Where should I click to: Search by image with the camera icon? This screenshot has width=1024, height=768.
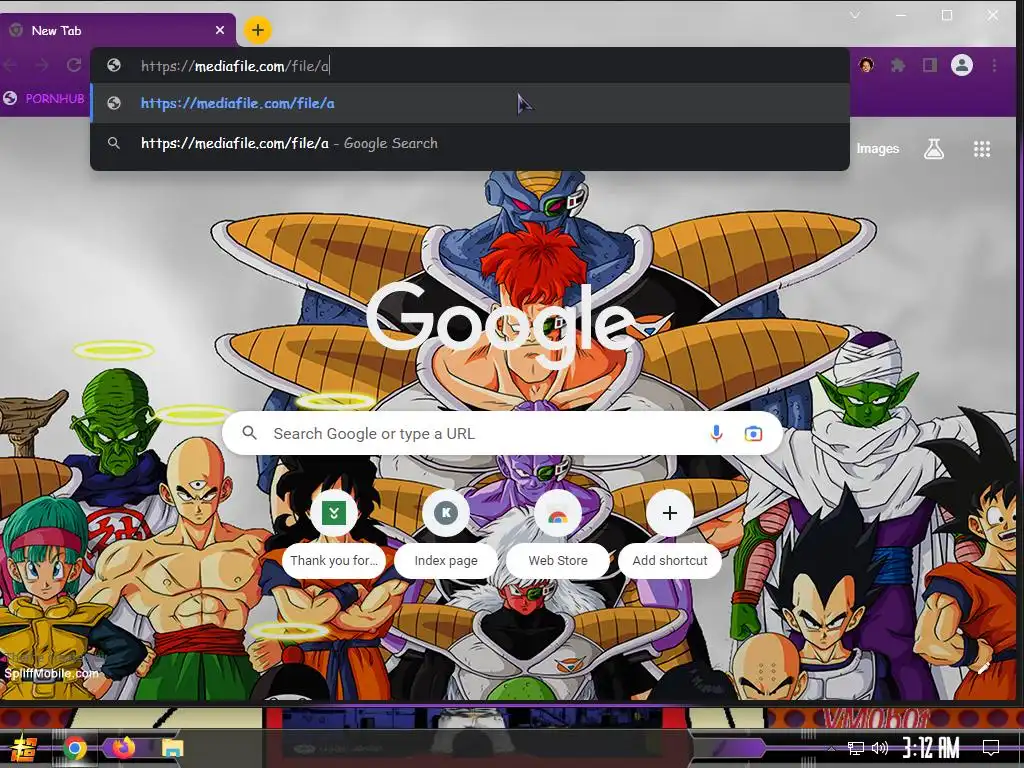click(753, 434)
